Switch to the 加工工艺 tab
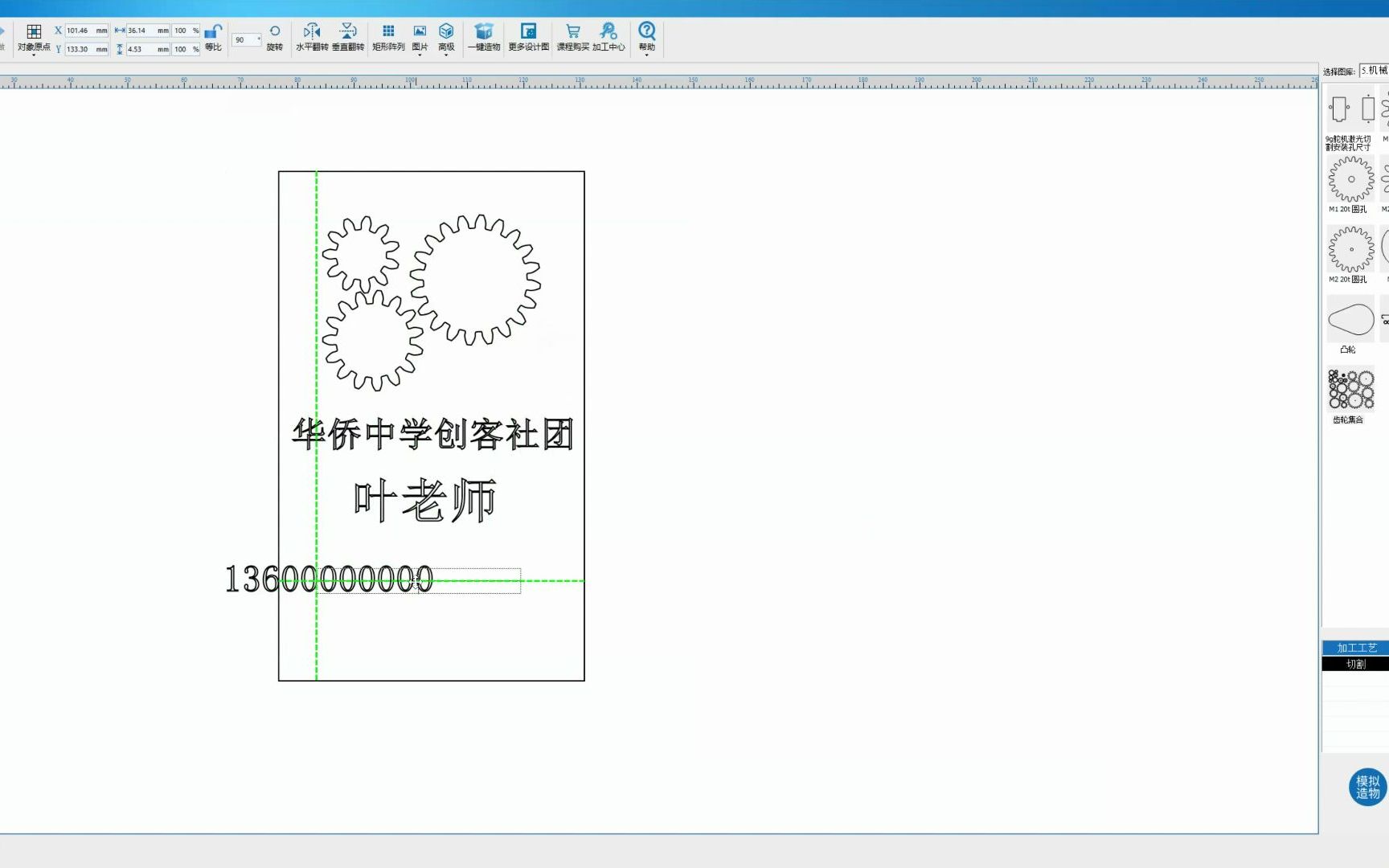The image size is (1389, 868). (x=1356, y=647)
